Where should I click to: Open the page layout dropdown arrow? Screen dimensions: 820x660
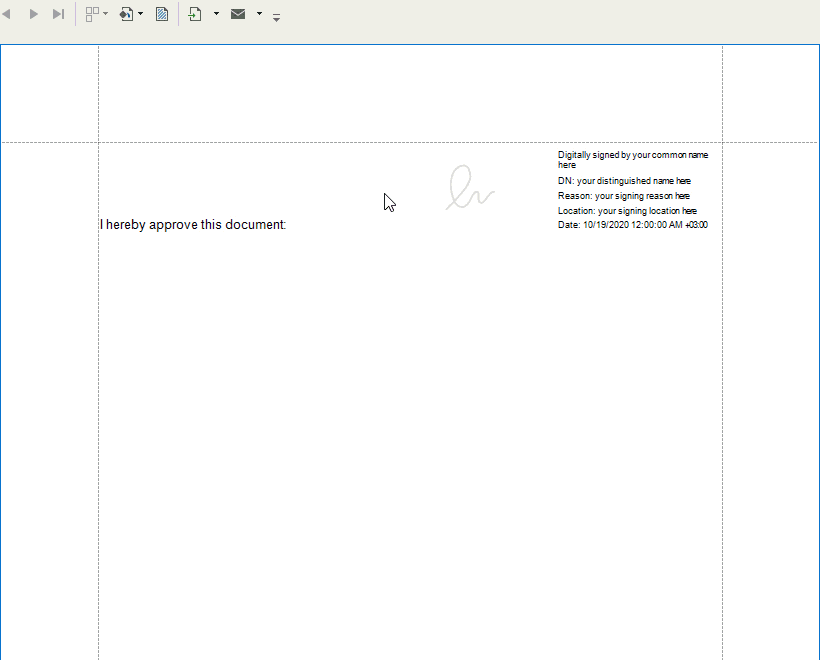click(104, 14)
